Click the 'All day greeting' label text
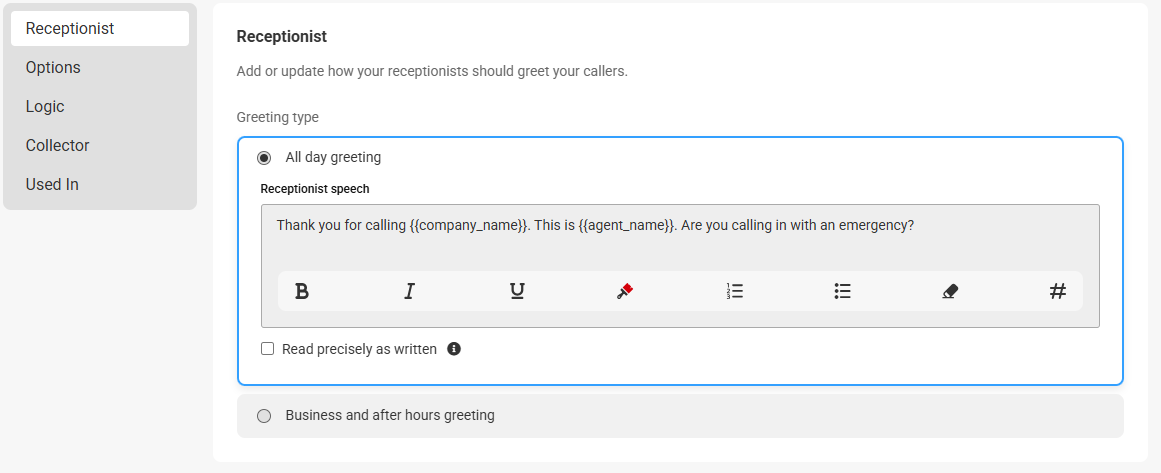 coord(333,157)
